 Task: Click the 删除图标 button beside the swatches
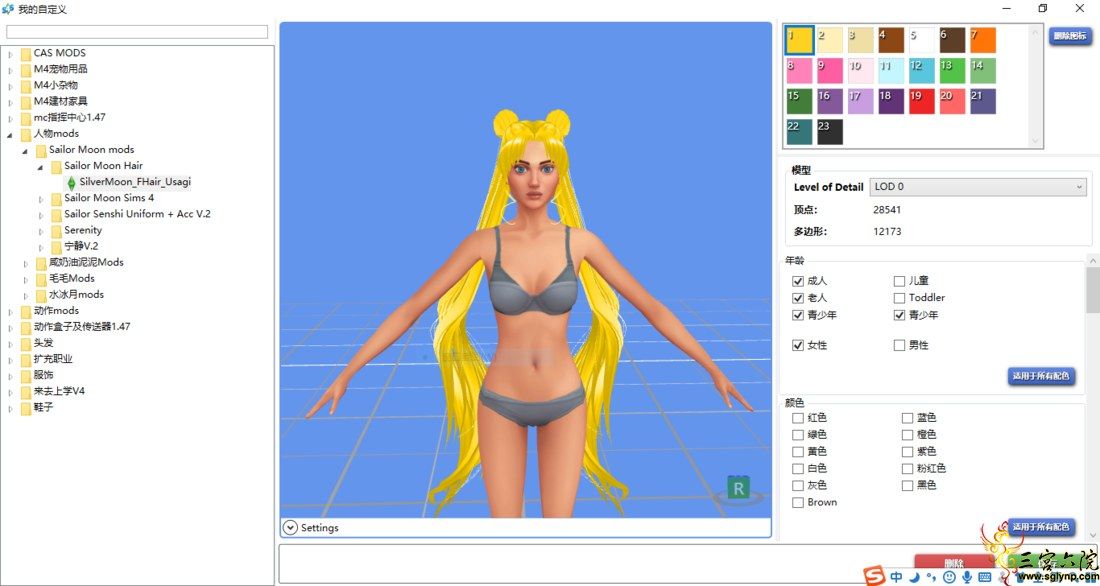(x=1070, y=36)
